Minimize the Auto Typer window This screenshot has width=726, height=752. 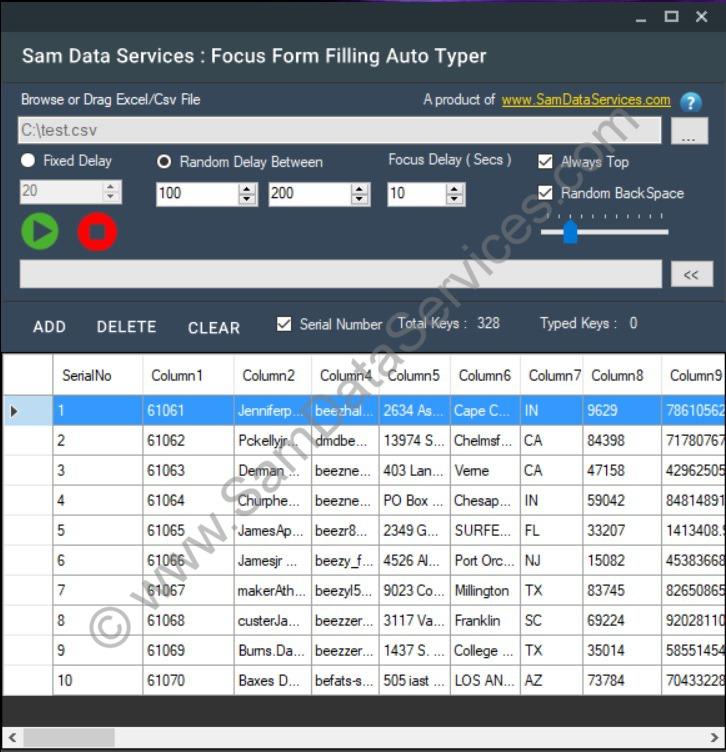click(641, 17)
